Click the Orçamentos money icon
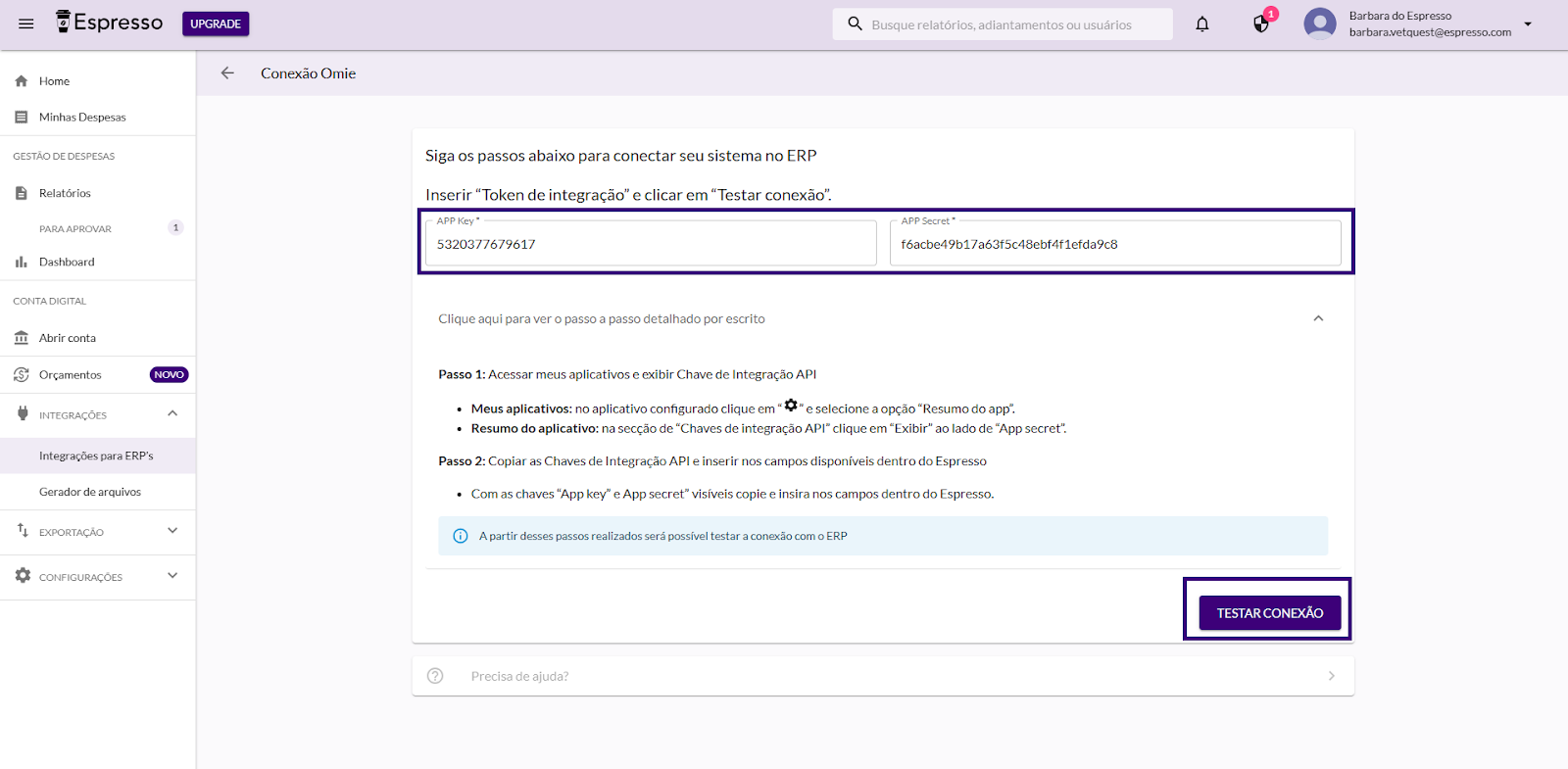 pos(22,374)
